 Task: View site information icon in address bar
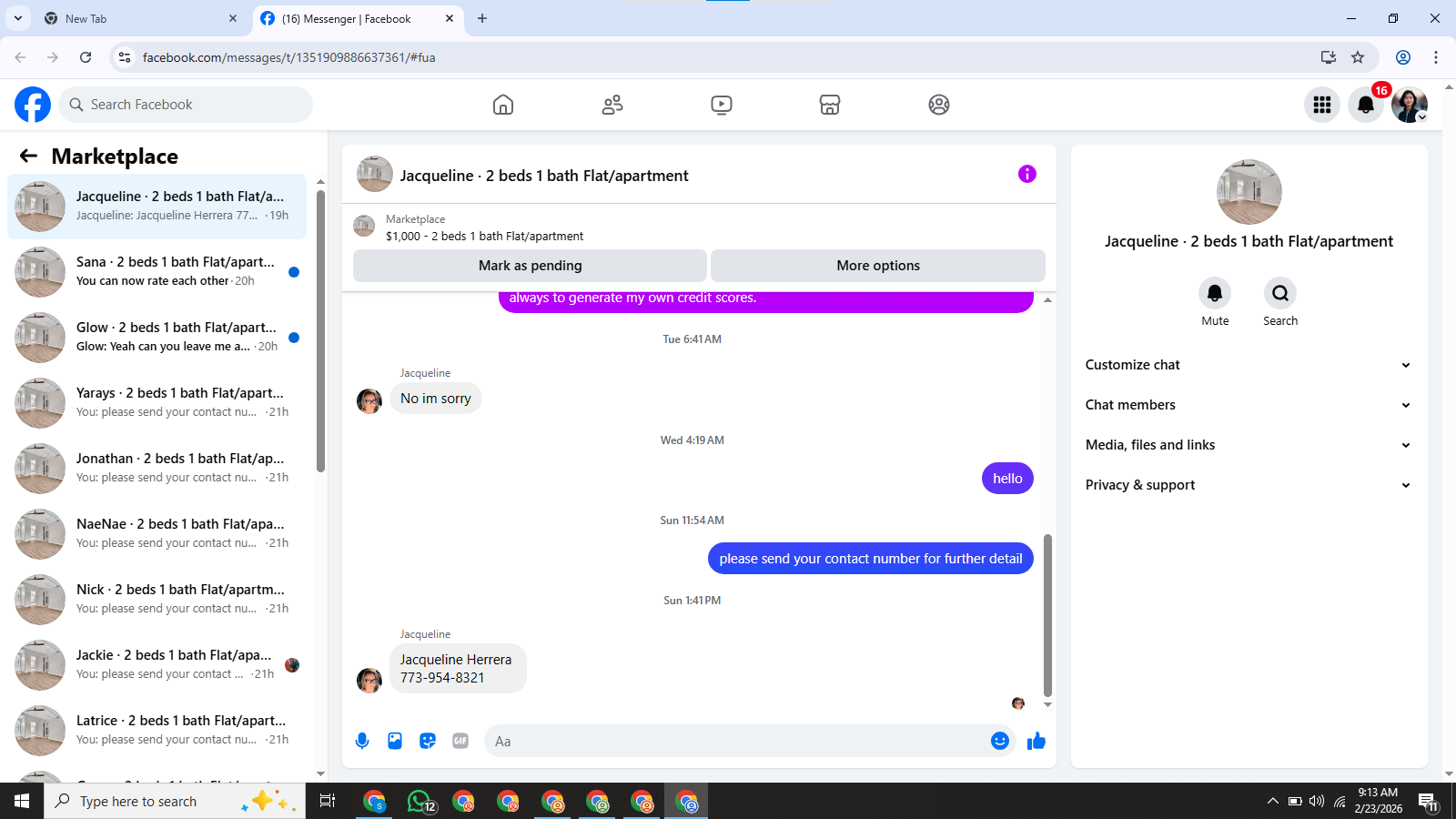[x=125, y=57]
